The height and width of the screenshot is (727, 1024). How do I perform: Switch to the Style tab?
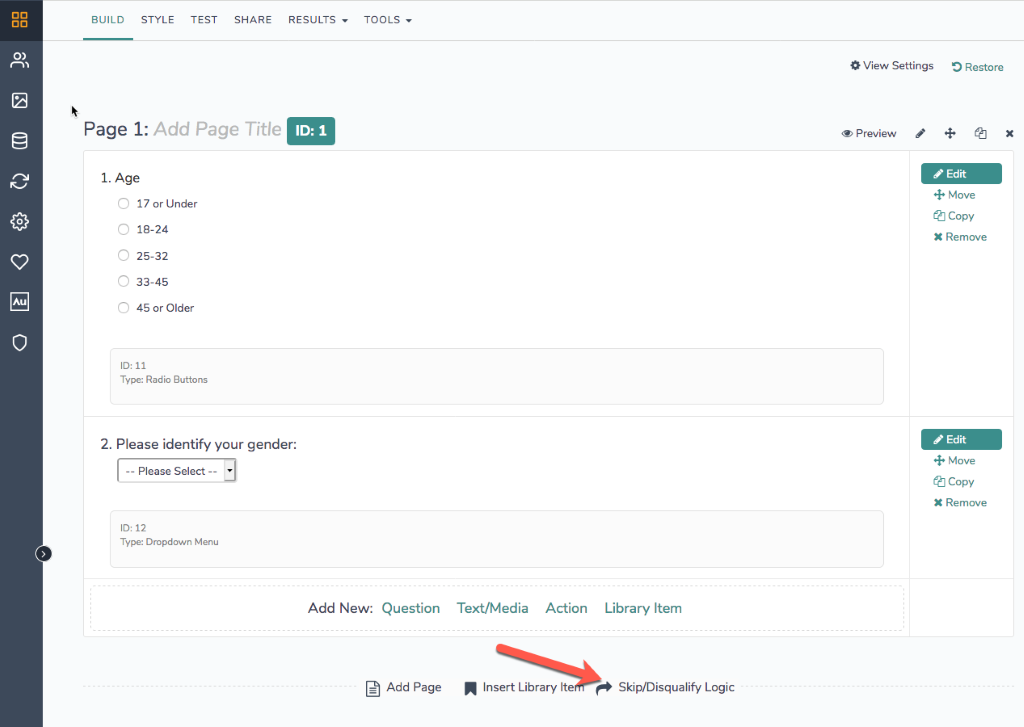point(157,20)
